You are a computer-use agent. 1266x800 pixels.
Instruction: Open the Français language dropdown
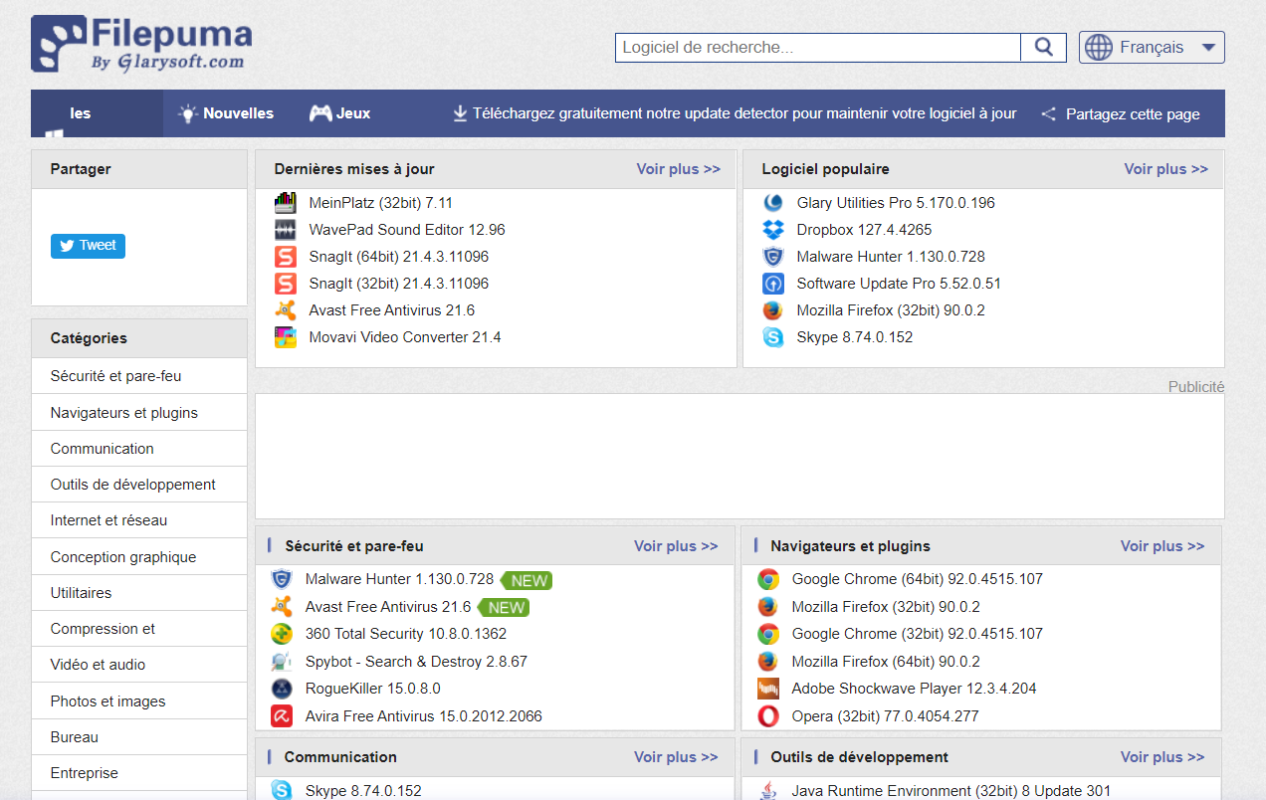click(1152, 47)
